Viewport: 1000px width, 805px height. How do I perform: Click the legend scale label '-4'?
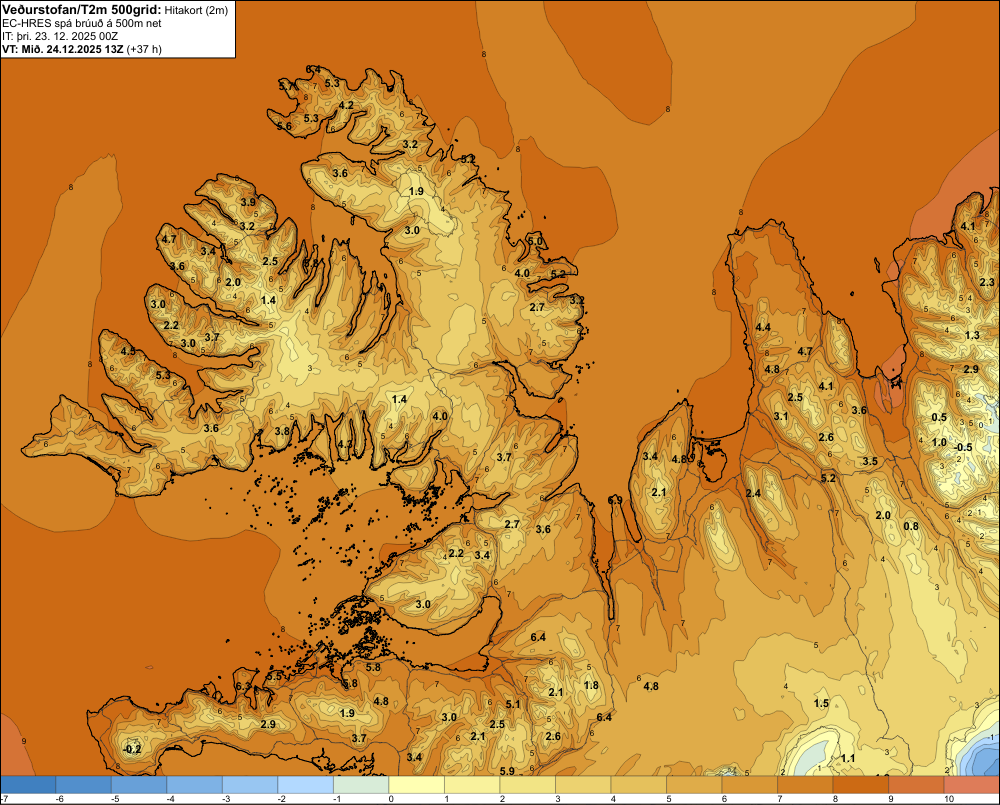tap(171, 799)
